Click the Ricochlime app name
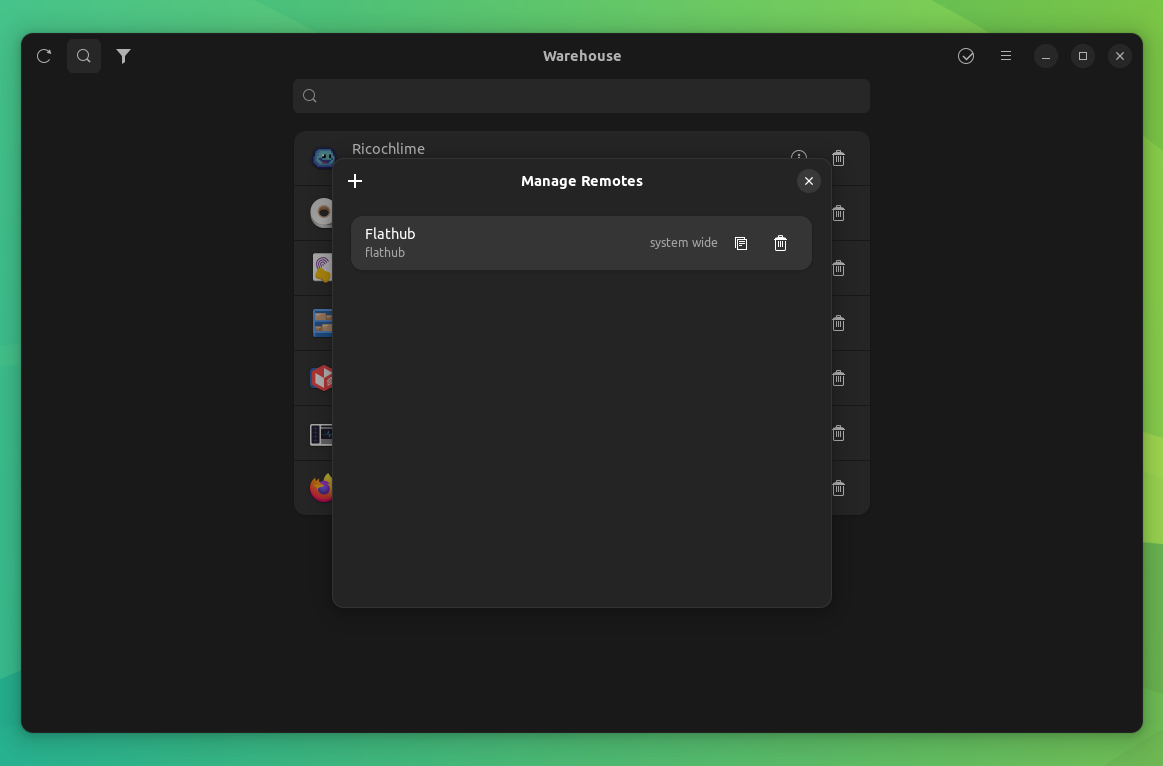1163x766 pixels. click(389, 148)
